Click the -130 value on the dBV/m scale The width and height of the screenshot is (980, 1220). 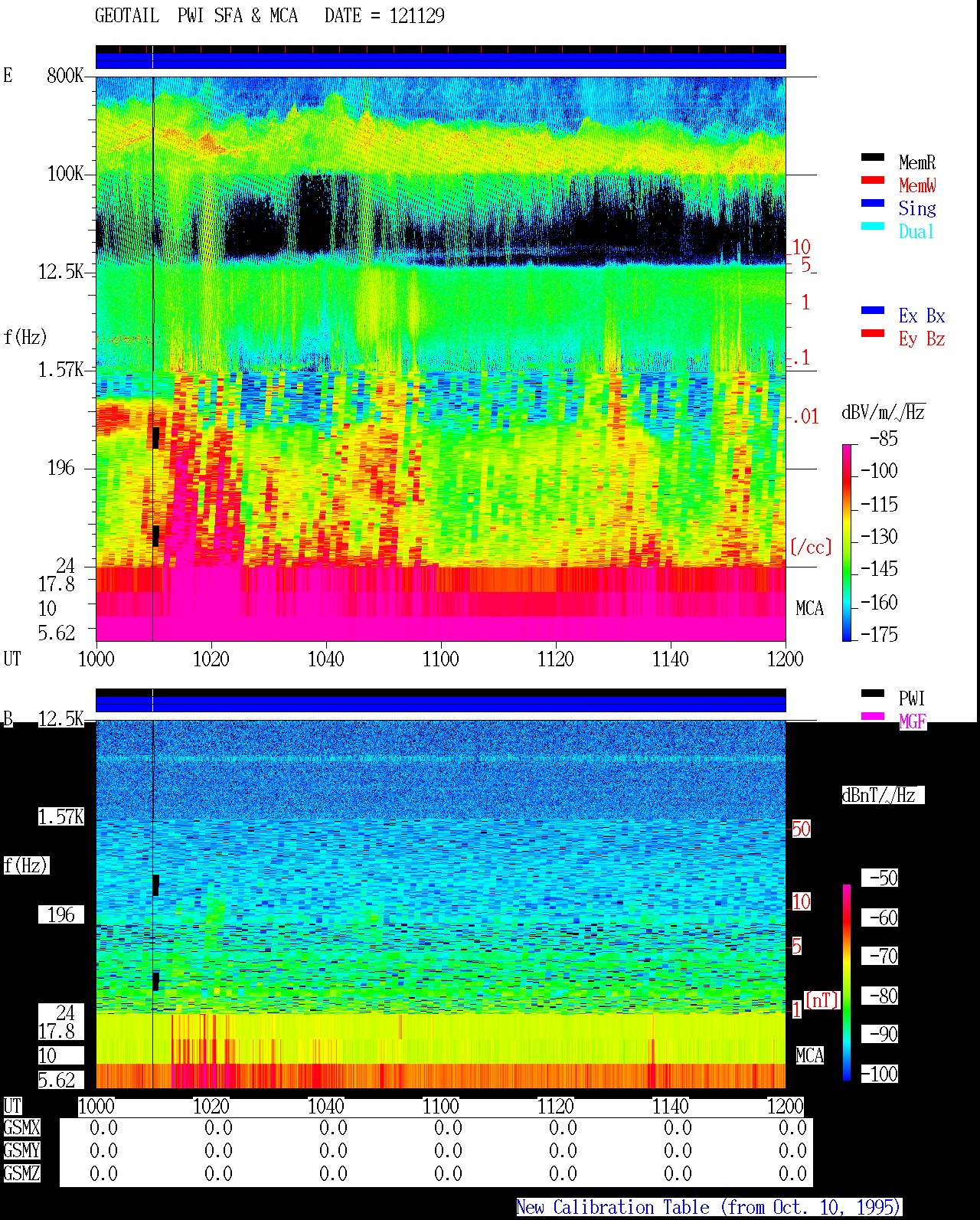point(879,537)
